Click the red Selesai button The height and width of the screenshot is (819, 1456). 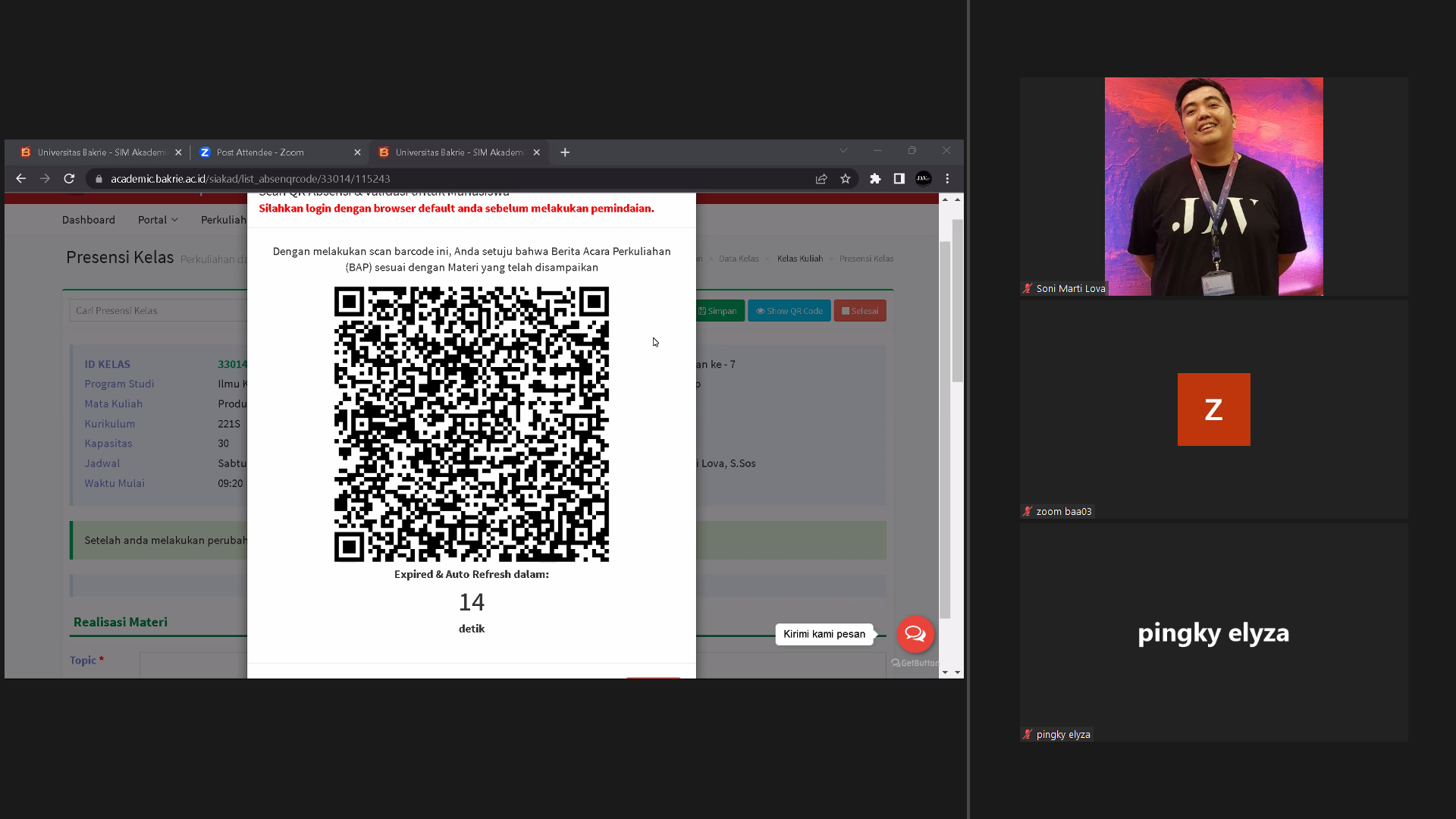click(x=860, y=311)
